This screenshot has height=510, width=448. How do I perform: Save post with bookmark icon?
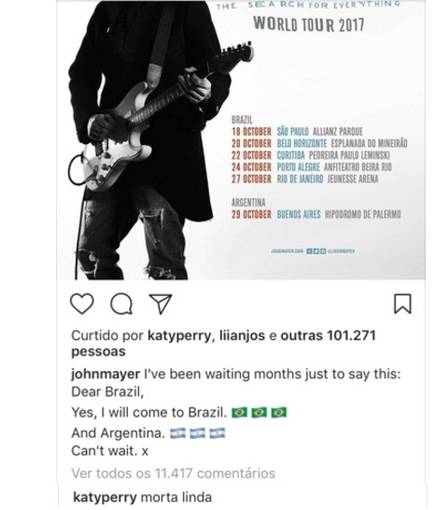pyautogui.click(x=403, y=304)
